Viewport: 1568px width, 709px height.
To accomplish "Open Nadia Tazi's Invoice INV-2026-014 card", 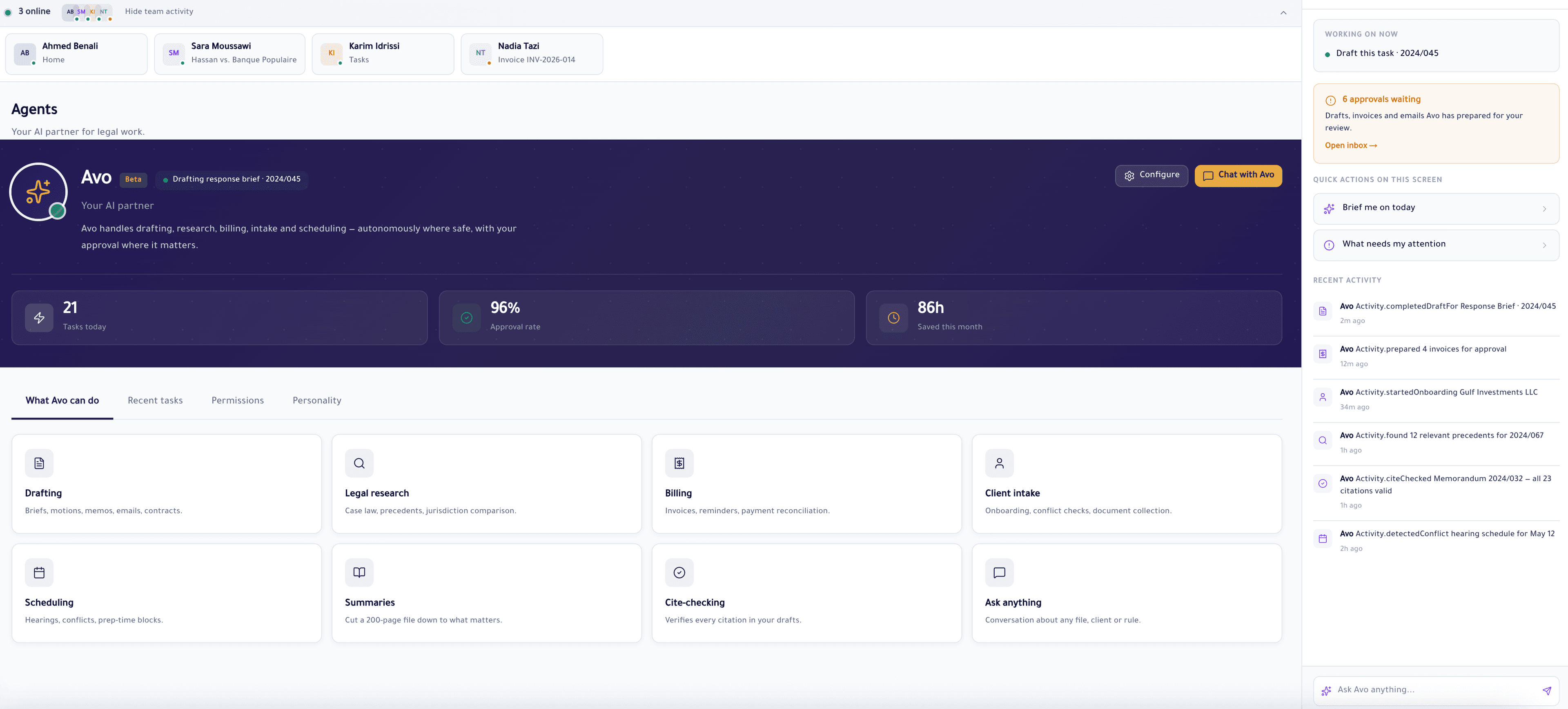I will coord(532,54).
